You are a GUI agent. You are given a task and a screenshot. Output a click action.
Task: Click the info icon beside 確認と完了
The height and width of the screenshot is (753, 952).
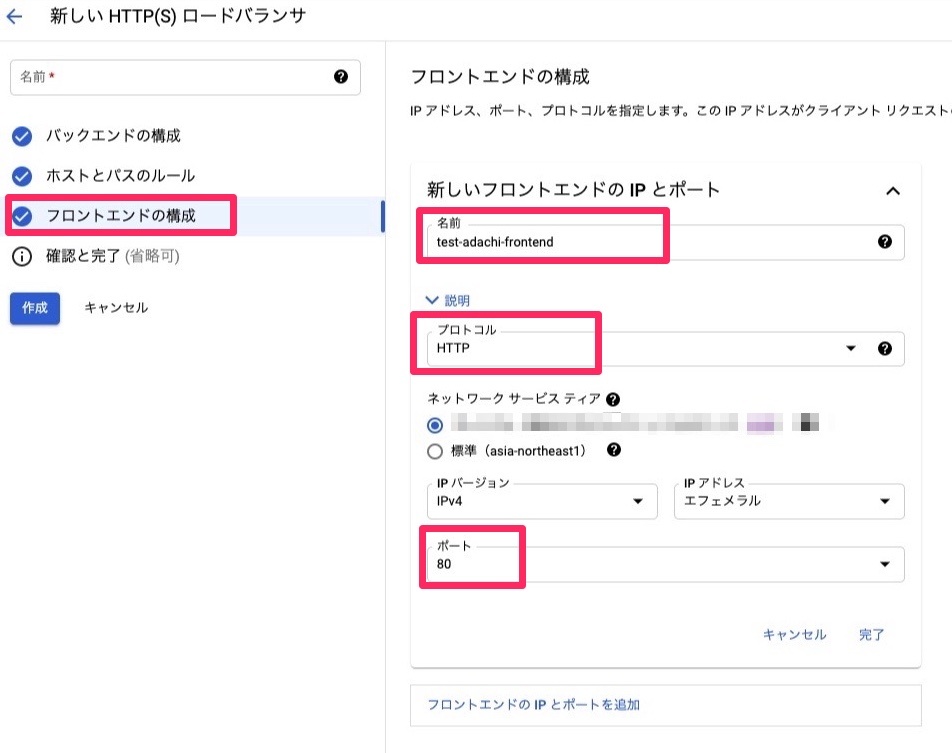pos(22,256)
